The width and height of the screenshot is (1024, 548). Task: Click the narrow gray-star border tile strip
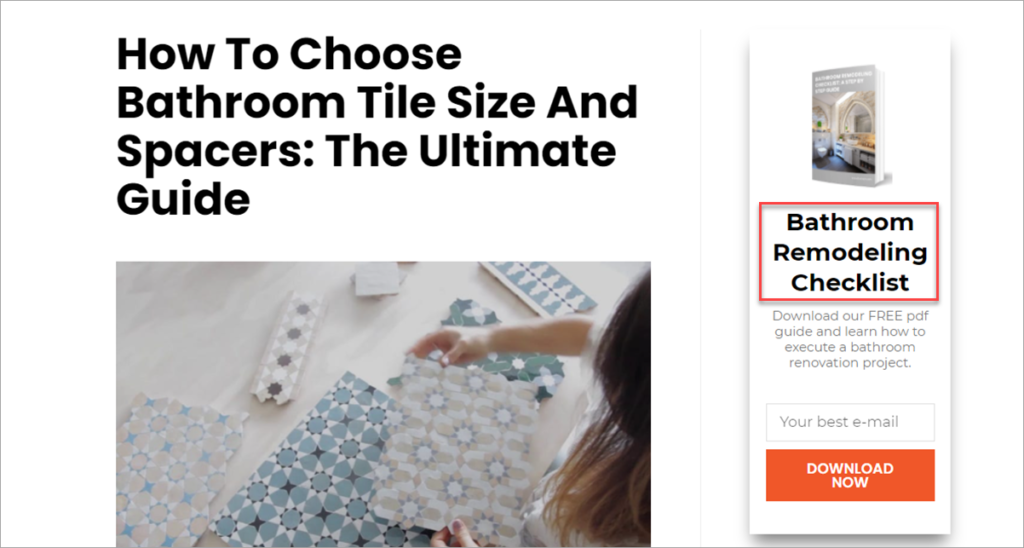point(287,347)
